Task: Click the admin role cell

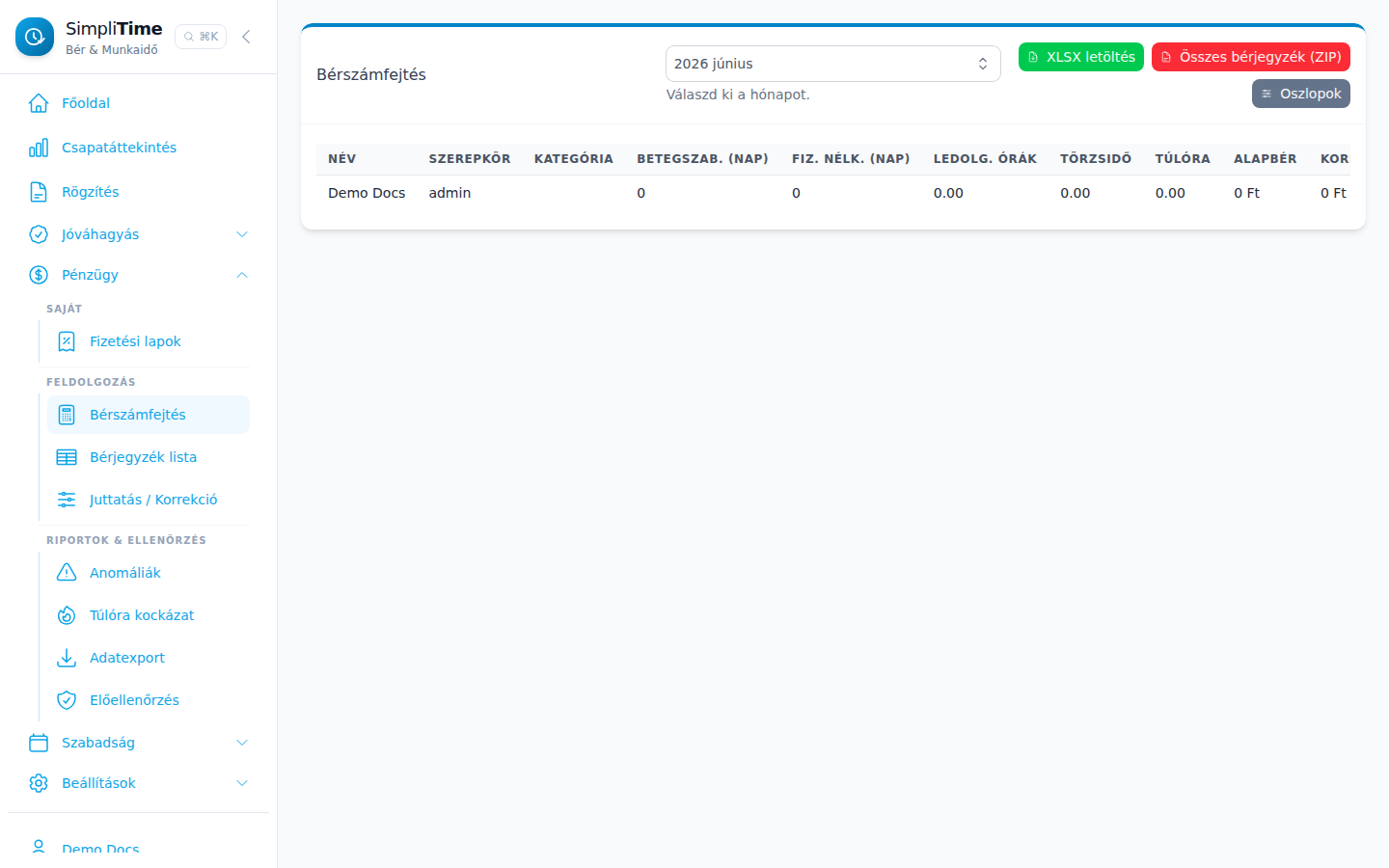Action: 449,193
